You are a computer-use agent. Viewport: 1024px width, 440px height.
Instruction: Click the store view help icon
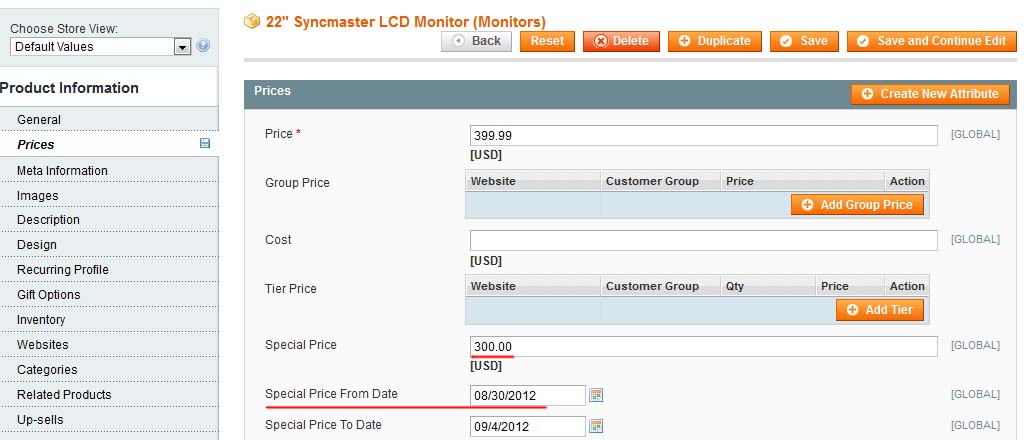(203, 46)
